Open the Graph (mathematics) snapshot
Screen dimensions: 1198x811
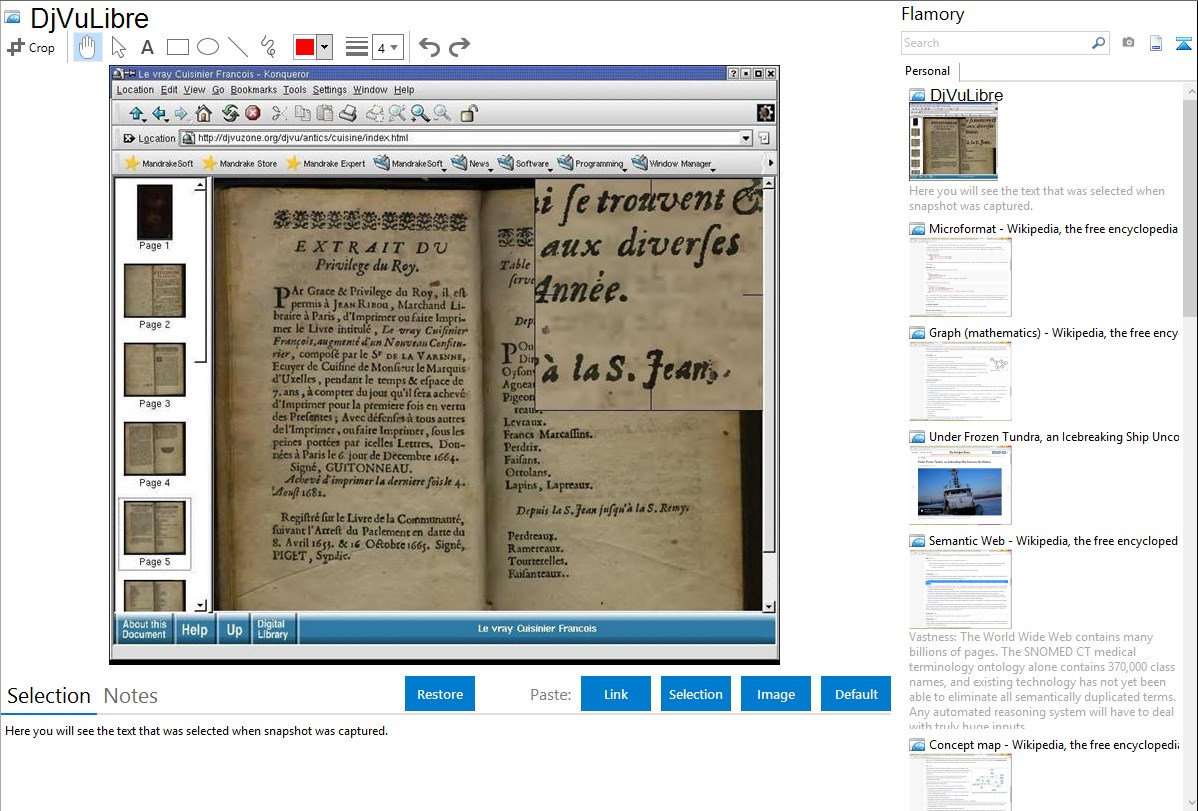[1053, 333]
